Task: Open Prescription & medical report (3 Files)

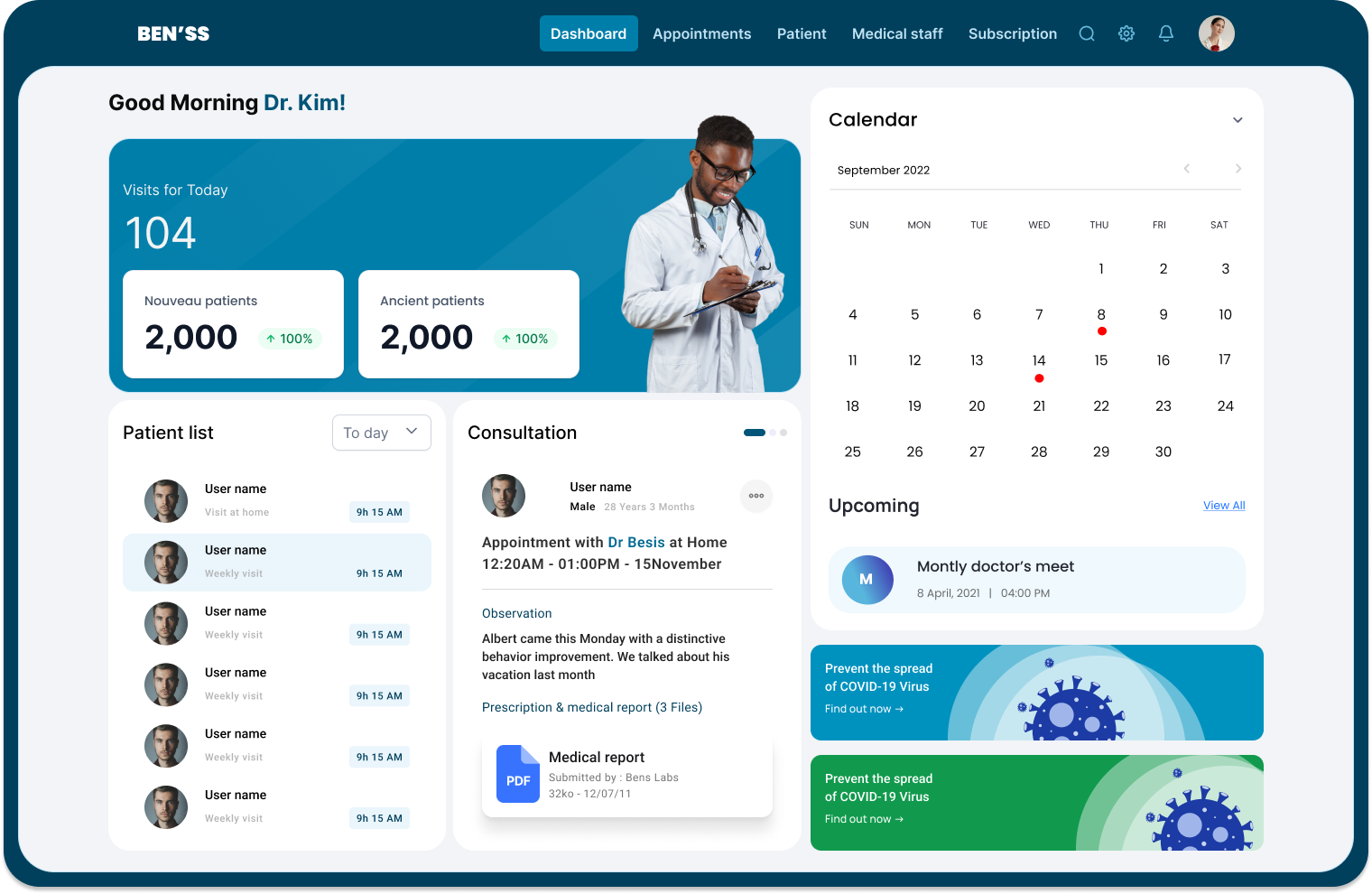Action: (592, 707)
